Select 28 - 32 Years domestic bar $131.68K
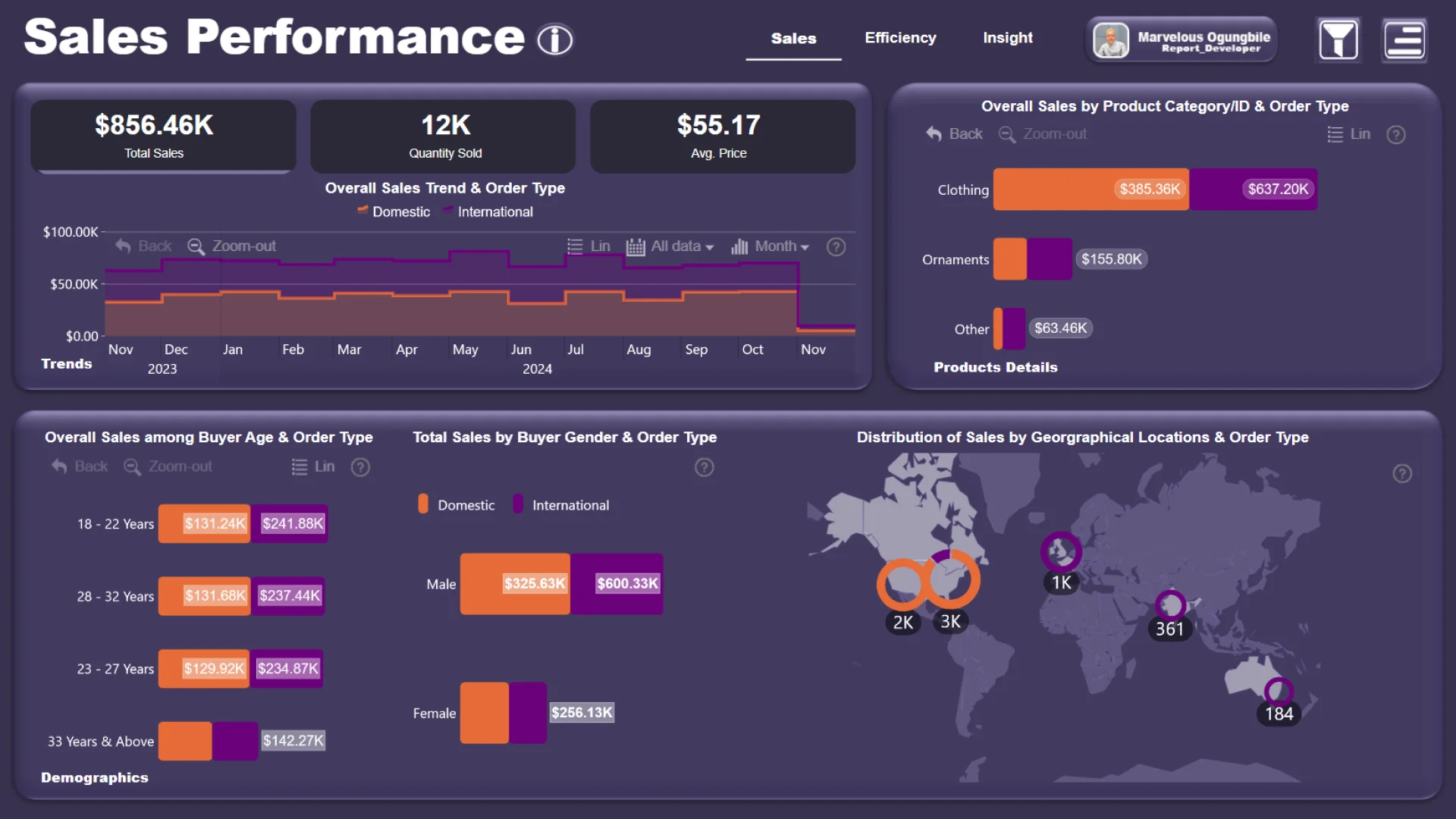1456x819 pixels. click(x=204, y=596)
